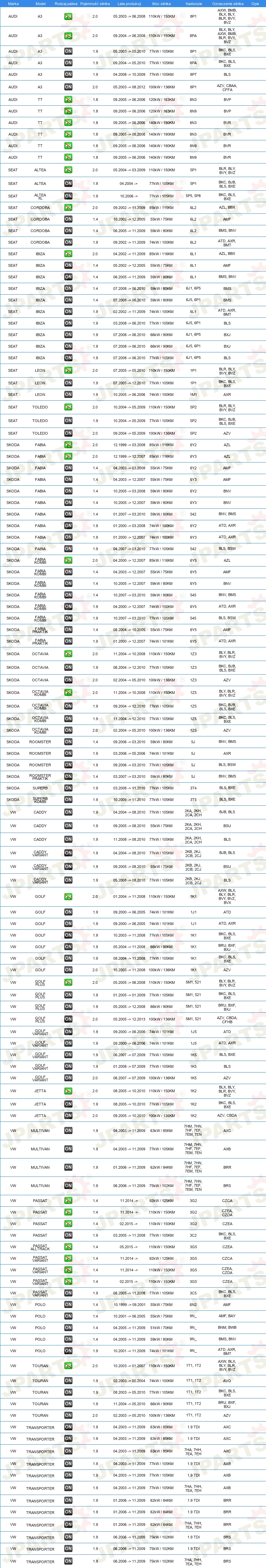The width and height of the screenshot is (266, 1568).
Task: Click the Lata produkcji column header
Action: click(129, 4)
